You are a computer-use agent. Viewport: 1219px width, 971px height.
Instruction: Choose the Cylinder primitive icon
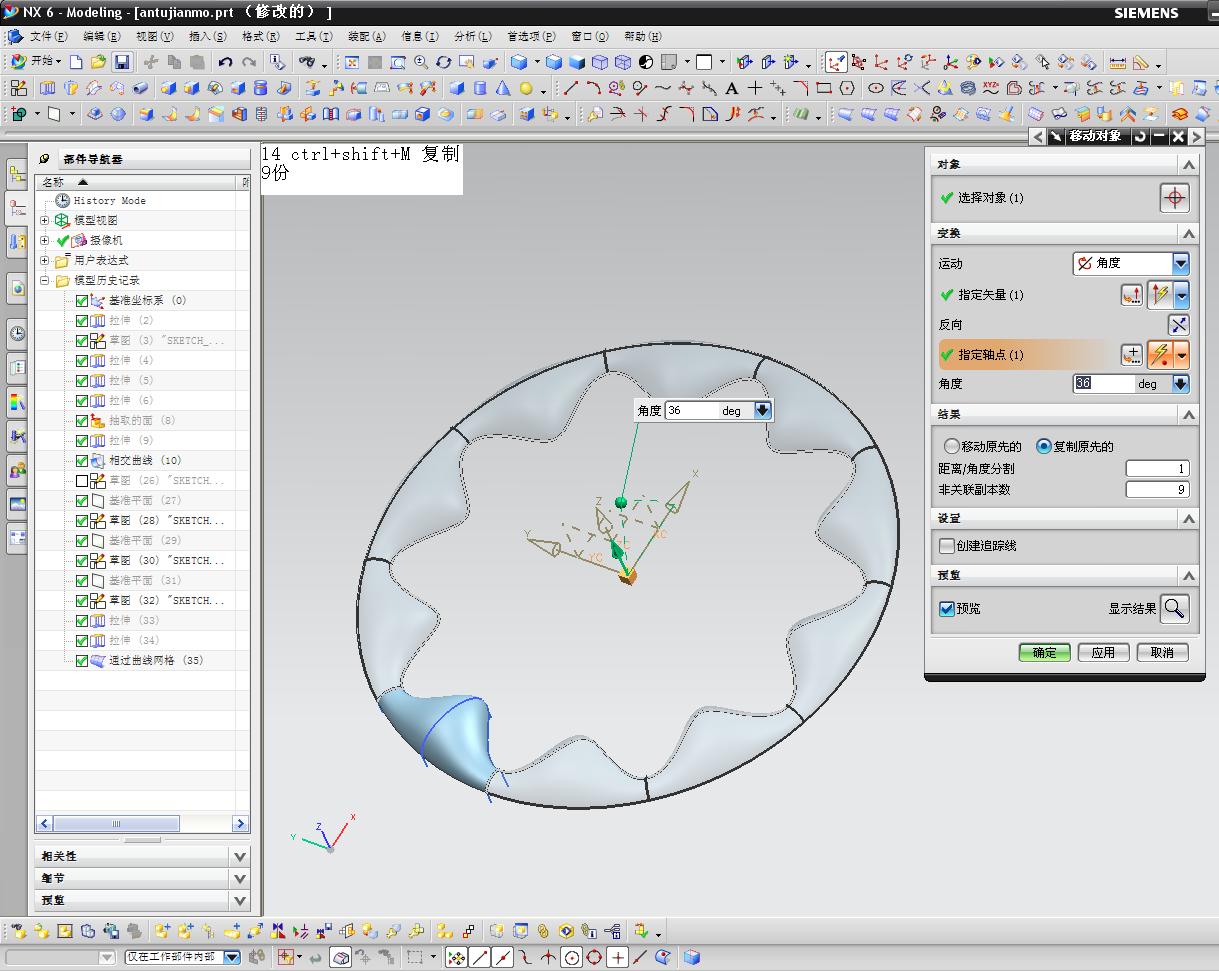coord(480,88)
